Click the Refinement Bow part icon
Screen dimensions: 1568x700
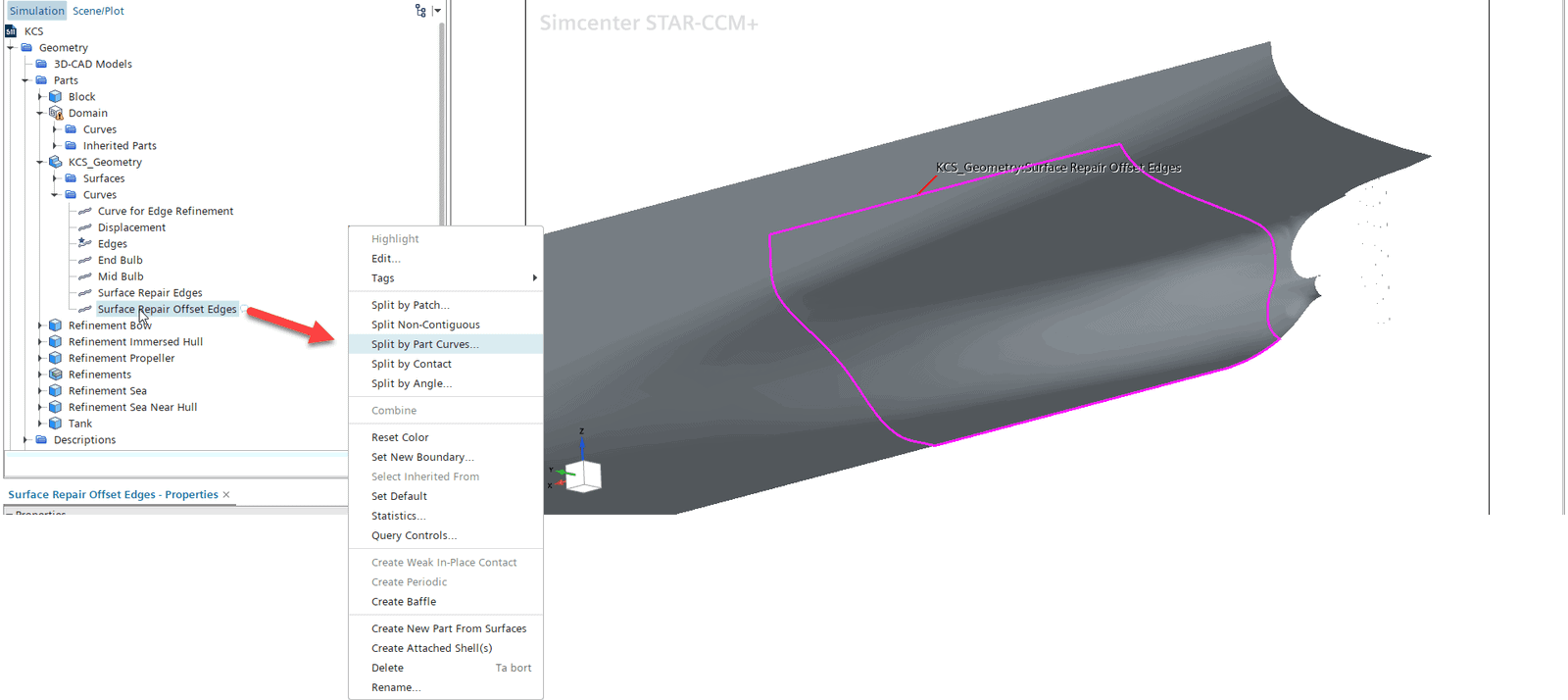pos(56,325)
